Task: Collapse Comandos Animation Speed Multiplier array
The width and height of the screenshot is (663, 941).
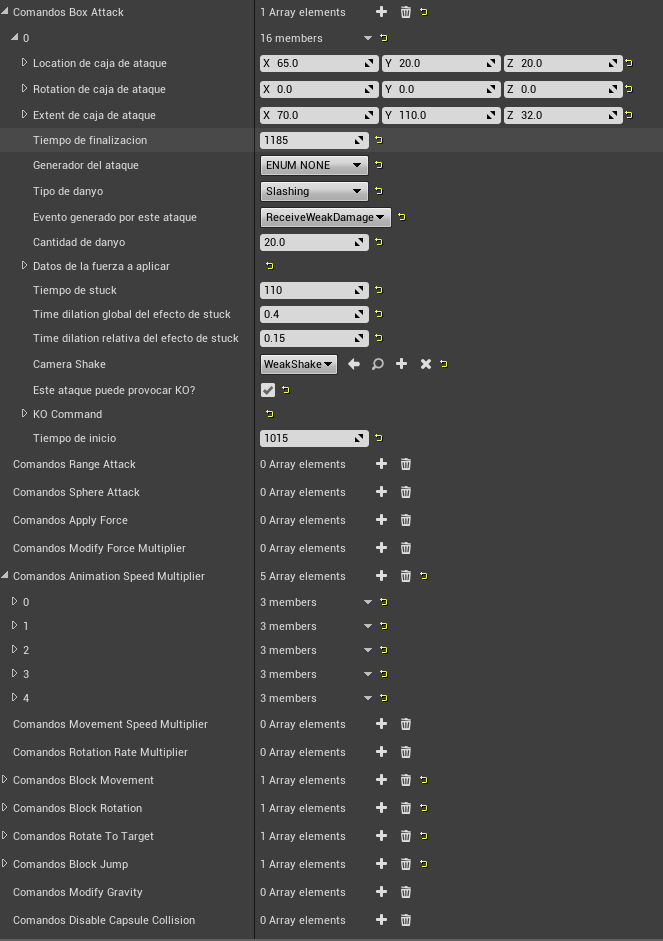Action: [x=6, y=576]
